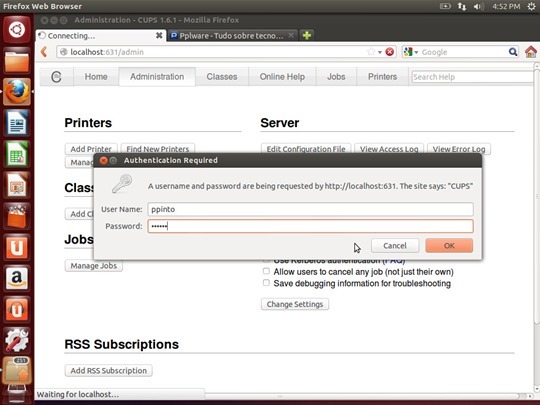Screen dimensions: 540x405
Task: Close the Connecting tab
Action: (159, 35)
